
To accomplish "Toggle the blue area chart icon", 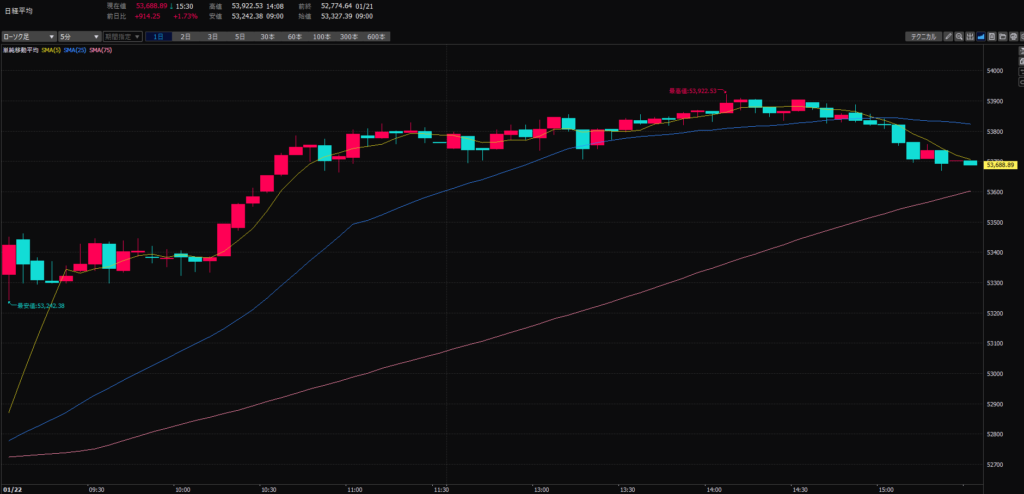I will [x=981, y=36].
